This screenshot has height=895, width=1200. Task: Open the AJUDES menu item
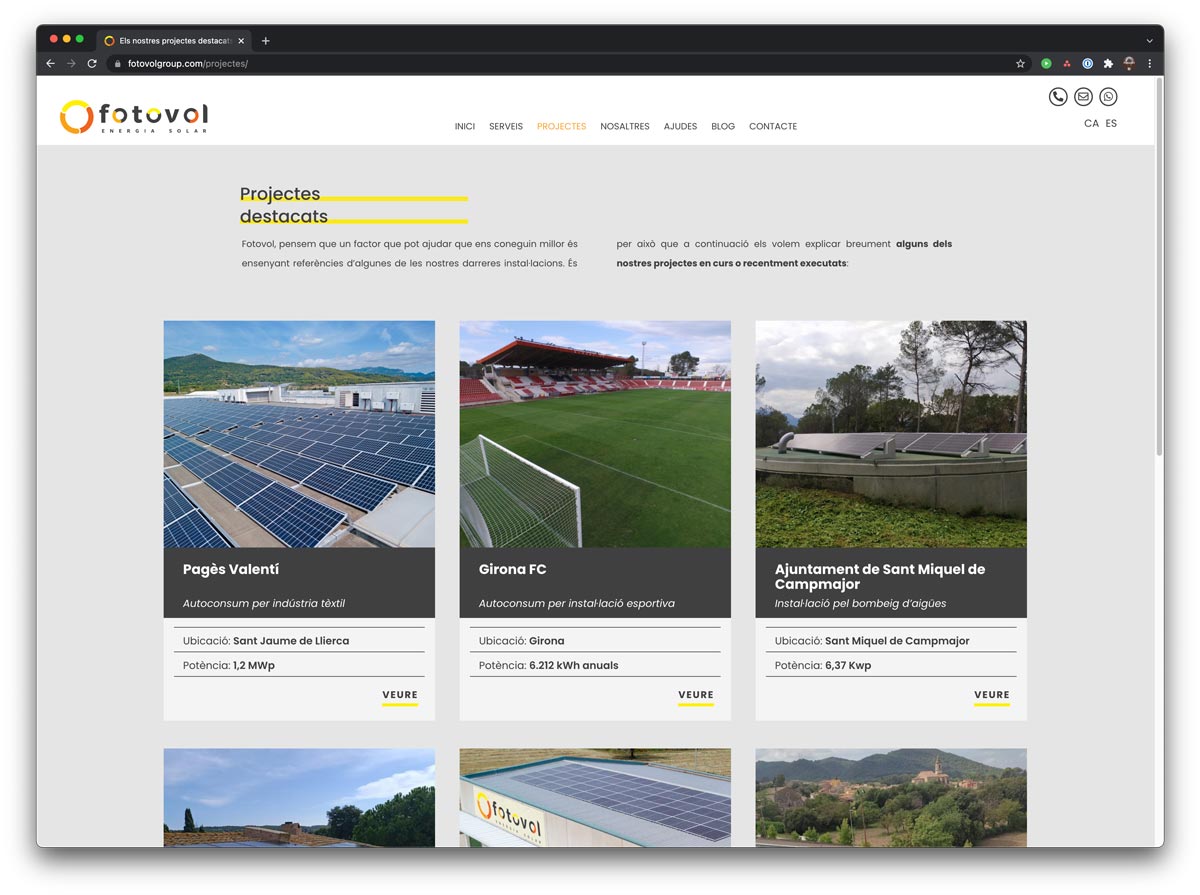[681, 127]
